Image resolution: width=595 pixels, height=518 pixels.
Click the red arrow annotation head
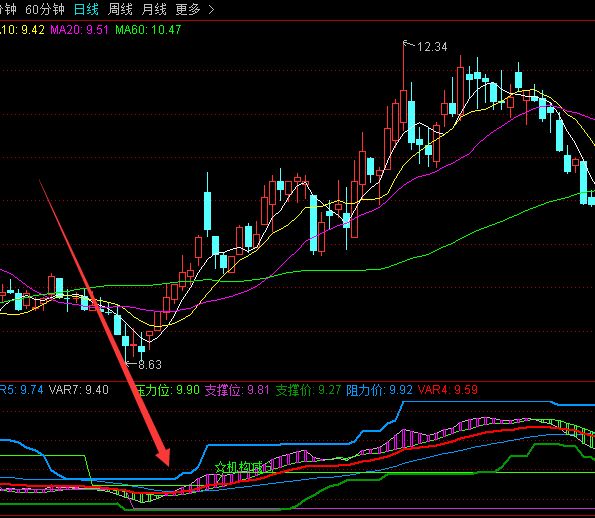click(163, 457)
